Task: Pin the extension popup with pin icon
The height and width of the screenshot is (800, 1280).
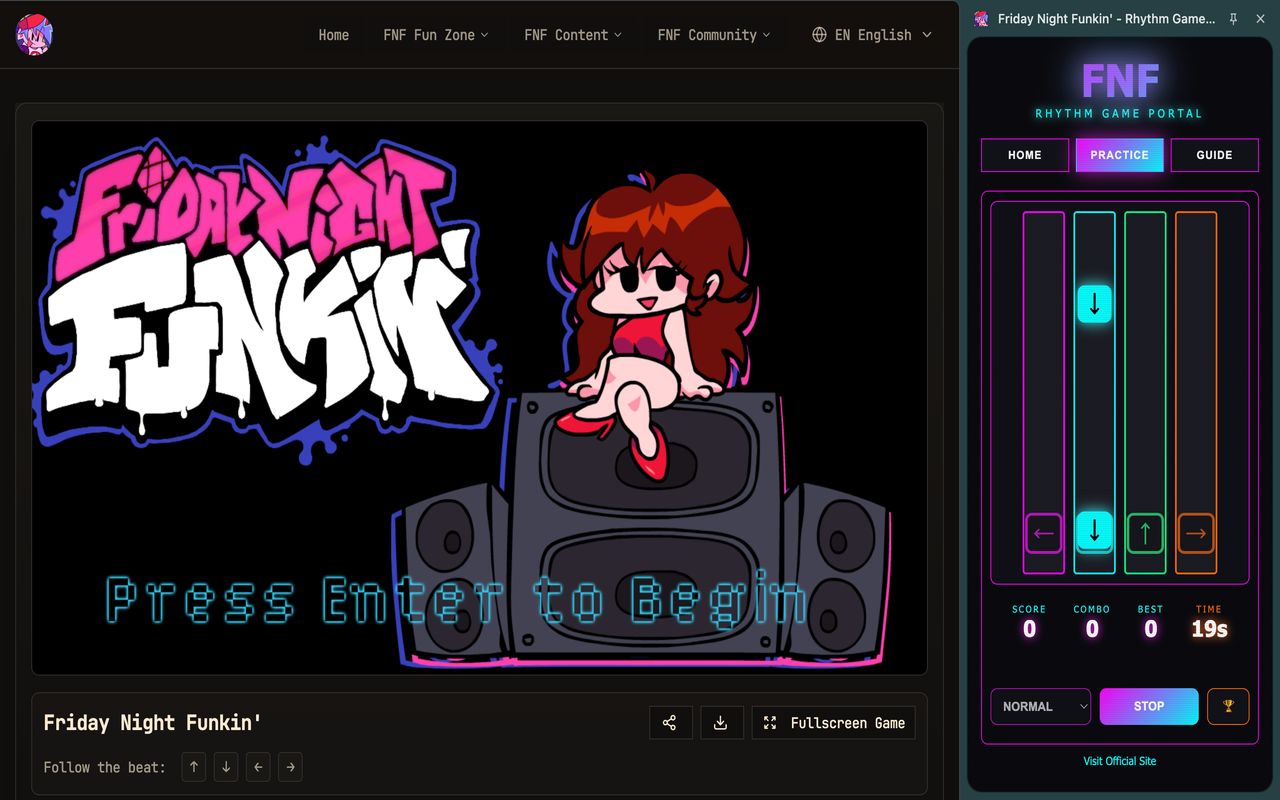Action: 1233,19
